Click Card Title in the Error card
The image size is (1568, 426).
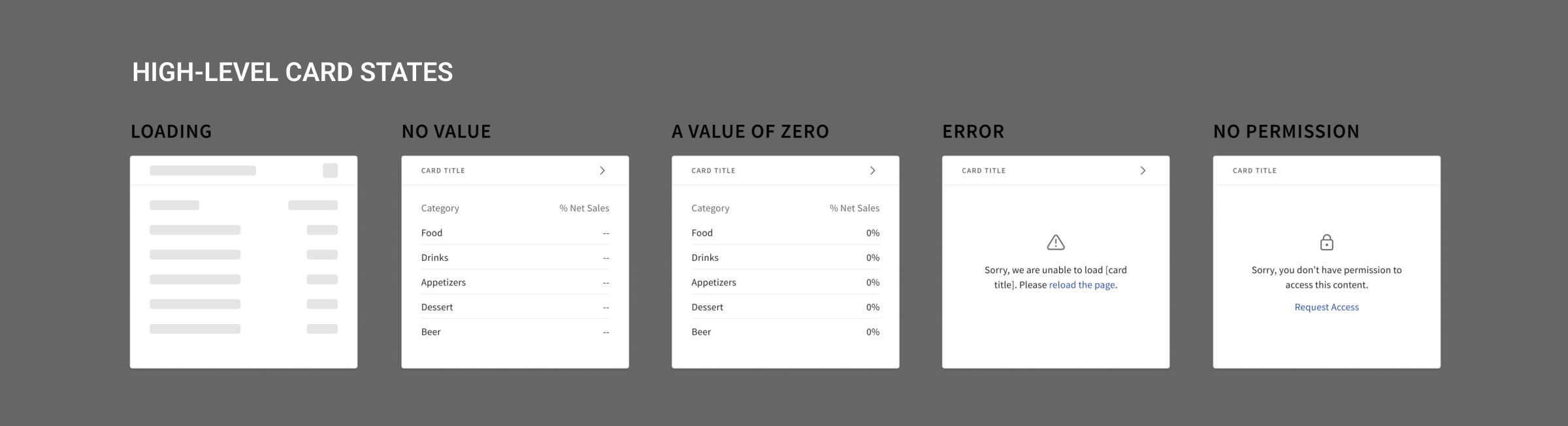click(983, 171)
